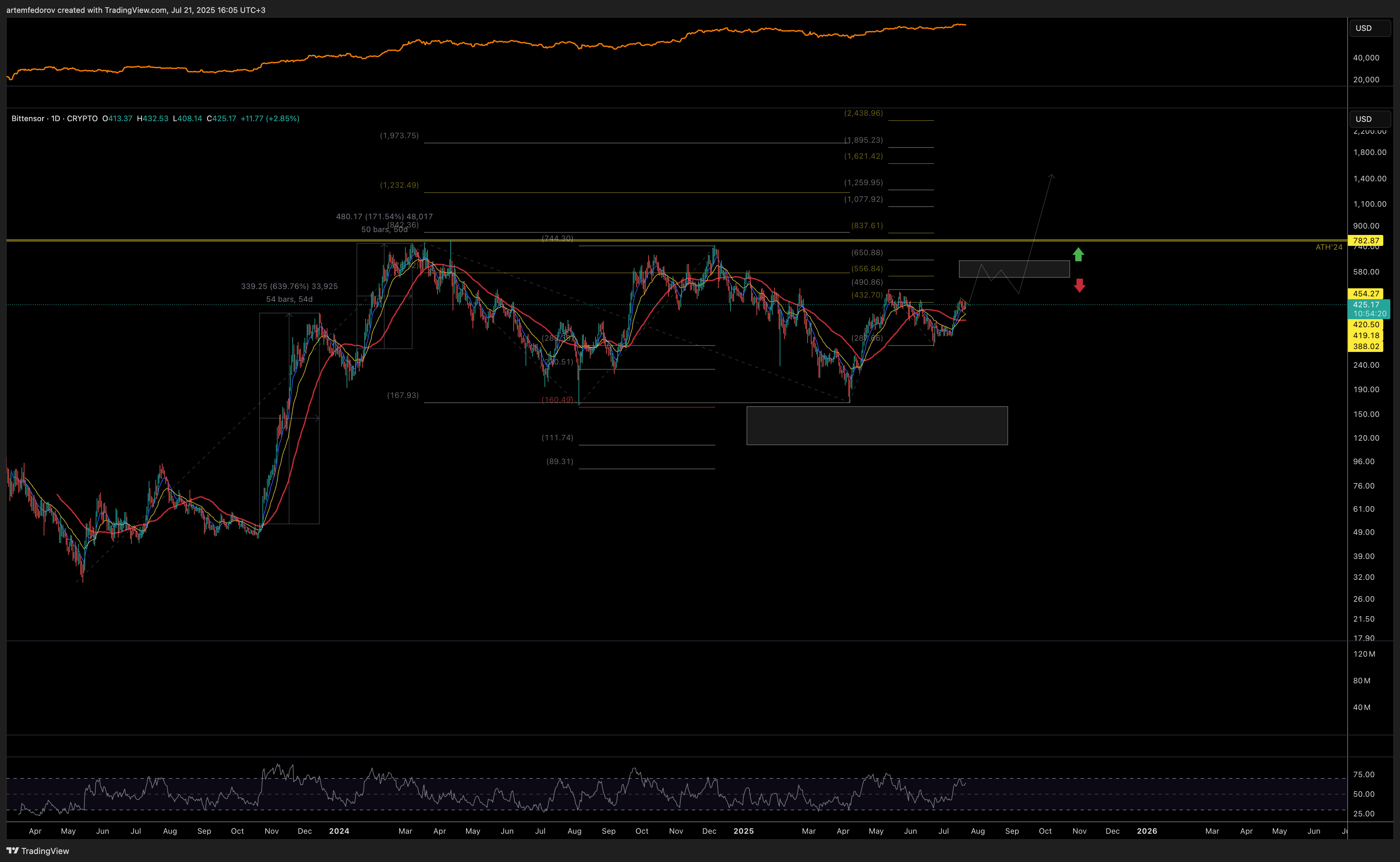Click the (490.86) level label
1400x862 pixels.
pos(867,282)
